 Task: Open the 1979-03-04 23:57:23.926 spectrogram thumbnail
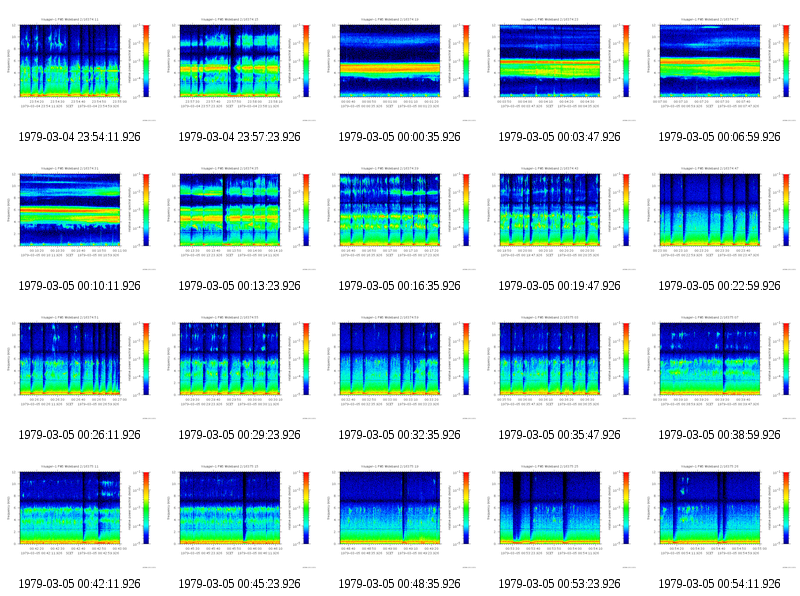(x=240, y=67)
